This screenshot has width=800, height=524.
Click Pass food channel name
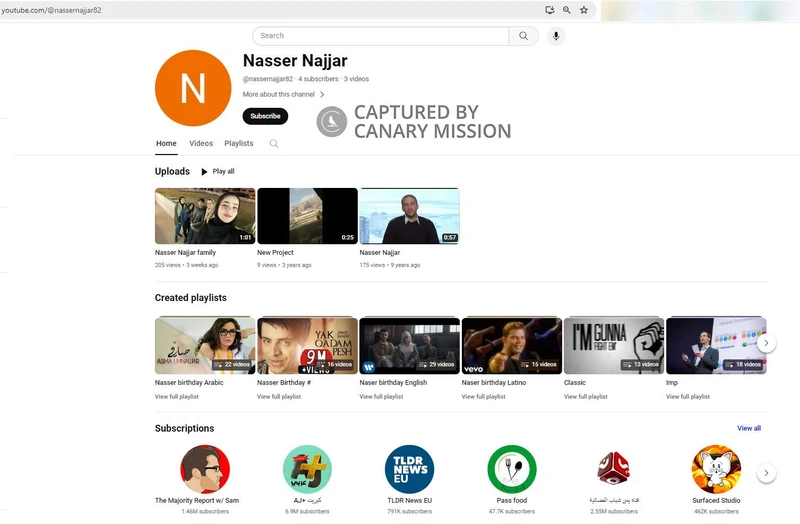click(x=512, y=501)
